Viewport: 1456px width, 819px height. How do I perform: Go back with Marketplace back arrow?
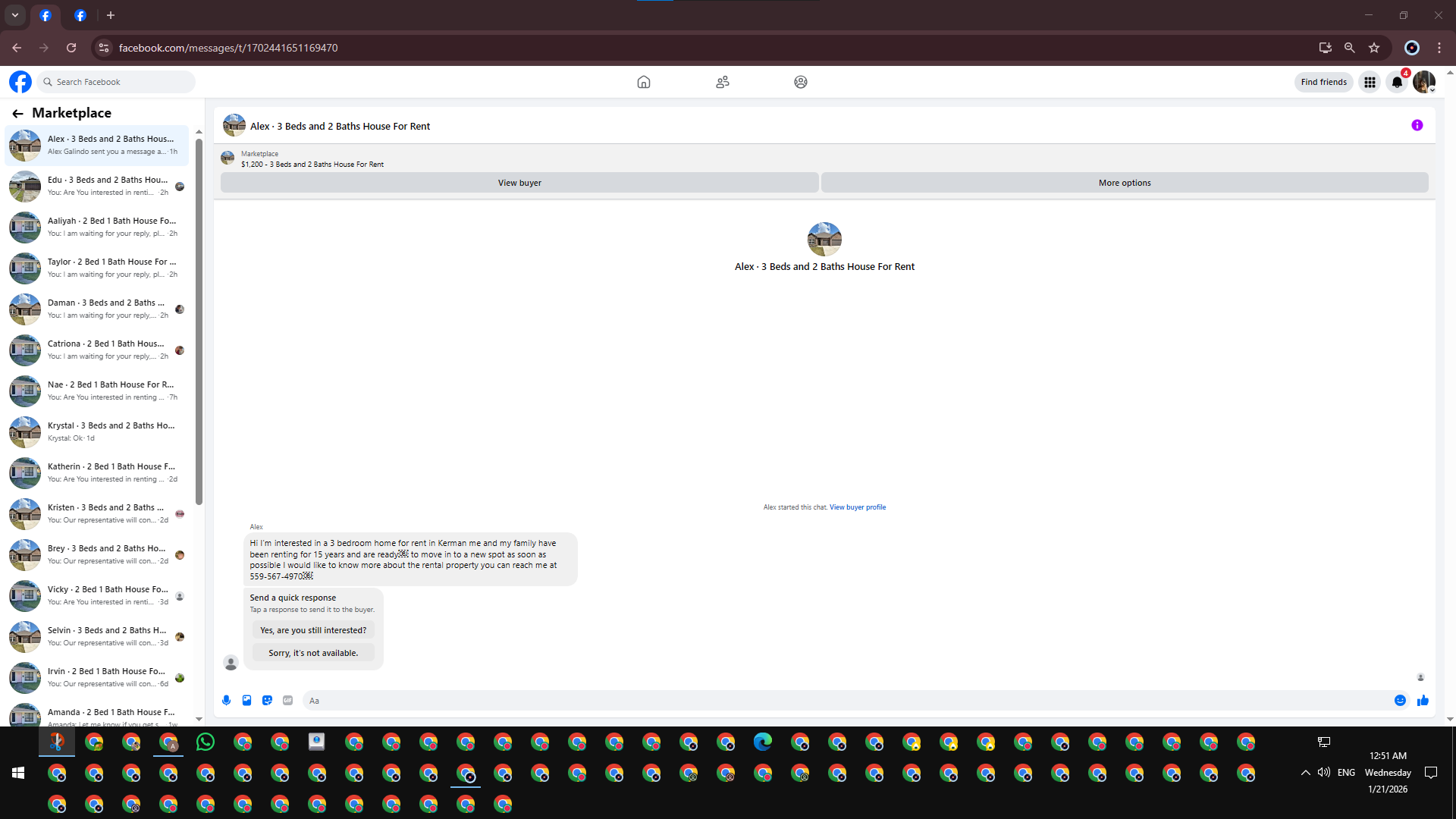(17, 113)
